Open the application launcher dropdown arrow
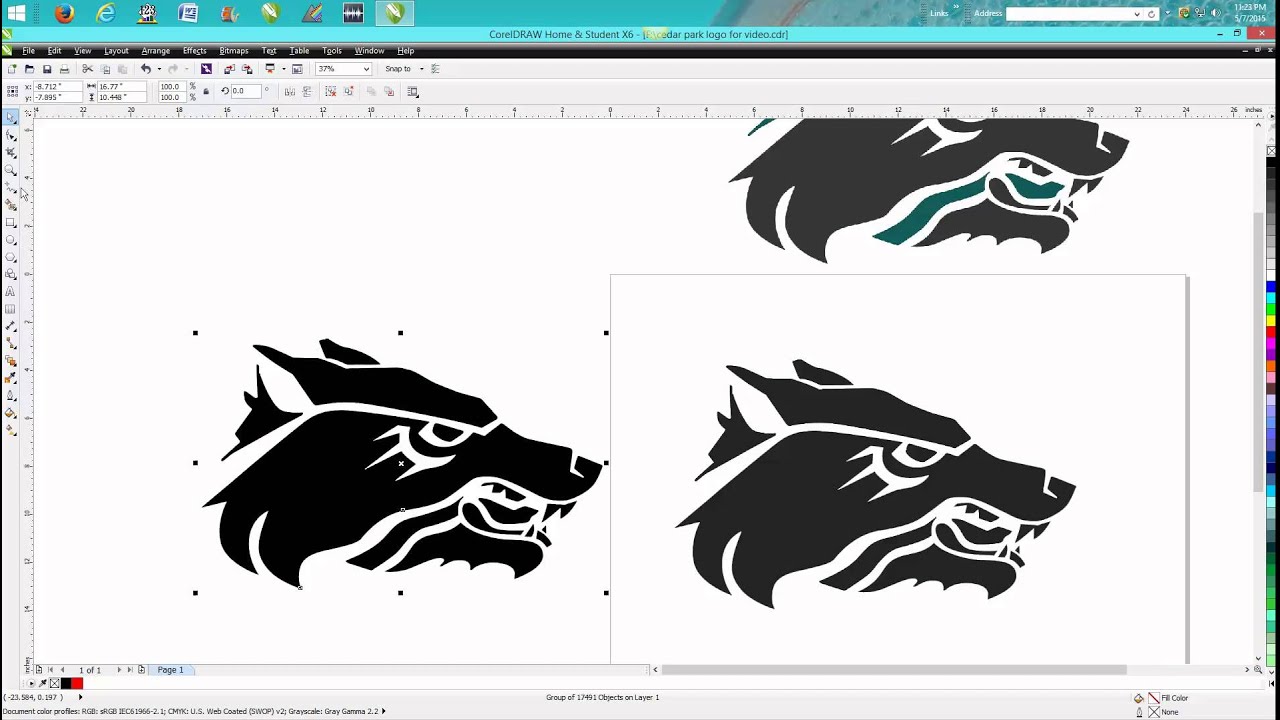The width and height of the screenshot is (1280, 720). pos(283,69)
